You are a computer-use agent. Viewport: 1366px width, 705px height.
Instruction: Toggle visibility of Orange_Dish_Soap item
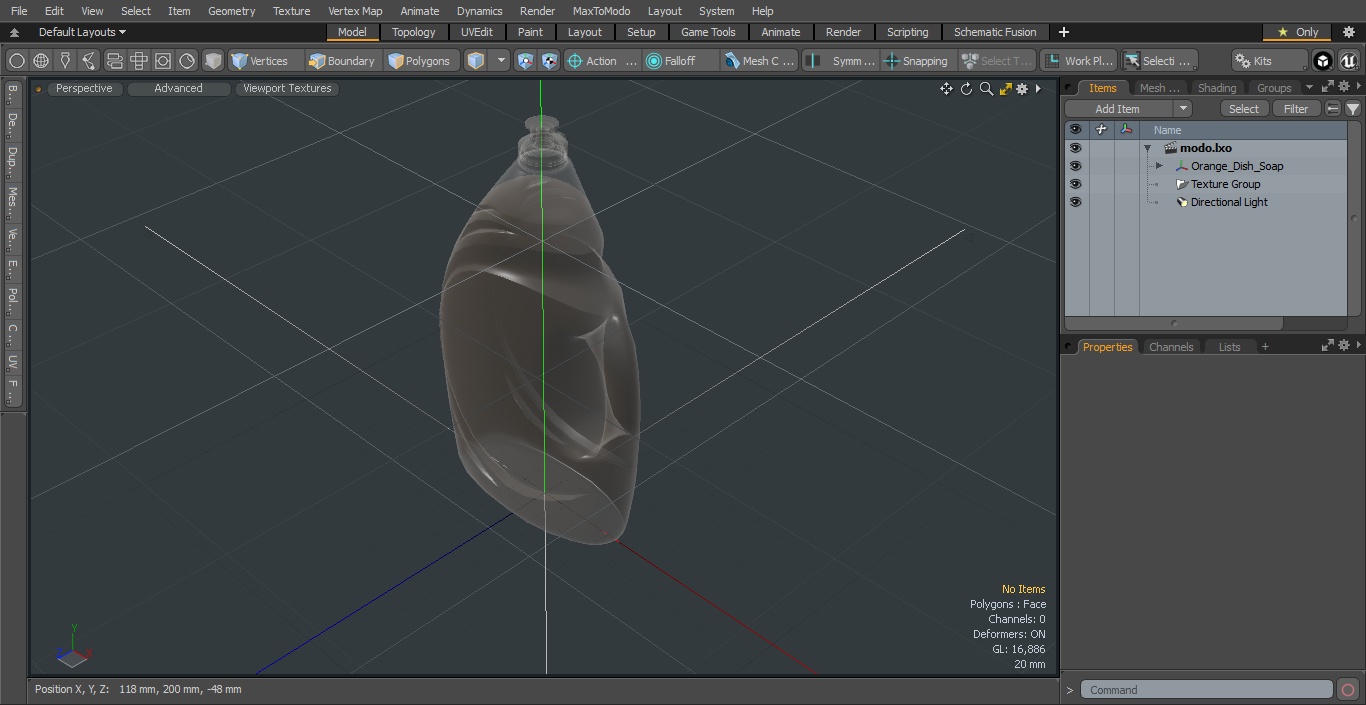(x=1075, y=166)
